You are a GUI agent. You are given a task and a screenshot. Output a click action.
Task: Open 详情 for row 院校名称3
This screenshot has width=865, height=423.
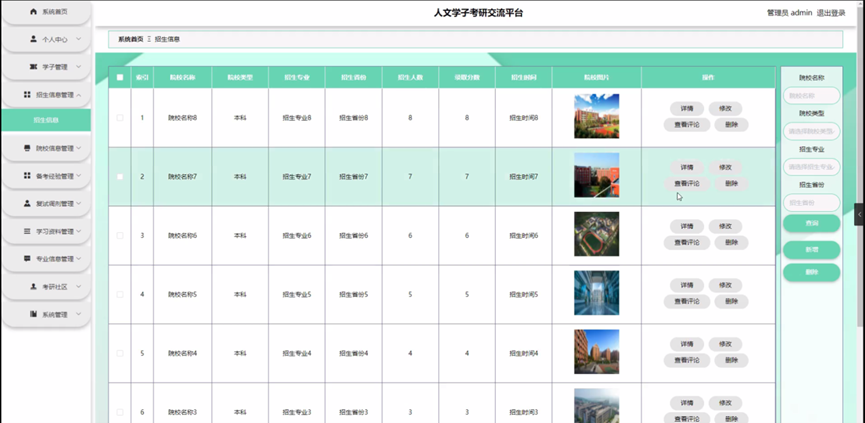coord(687,403)
